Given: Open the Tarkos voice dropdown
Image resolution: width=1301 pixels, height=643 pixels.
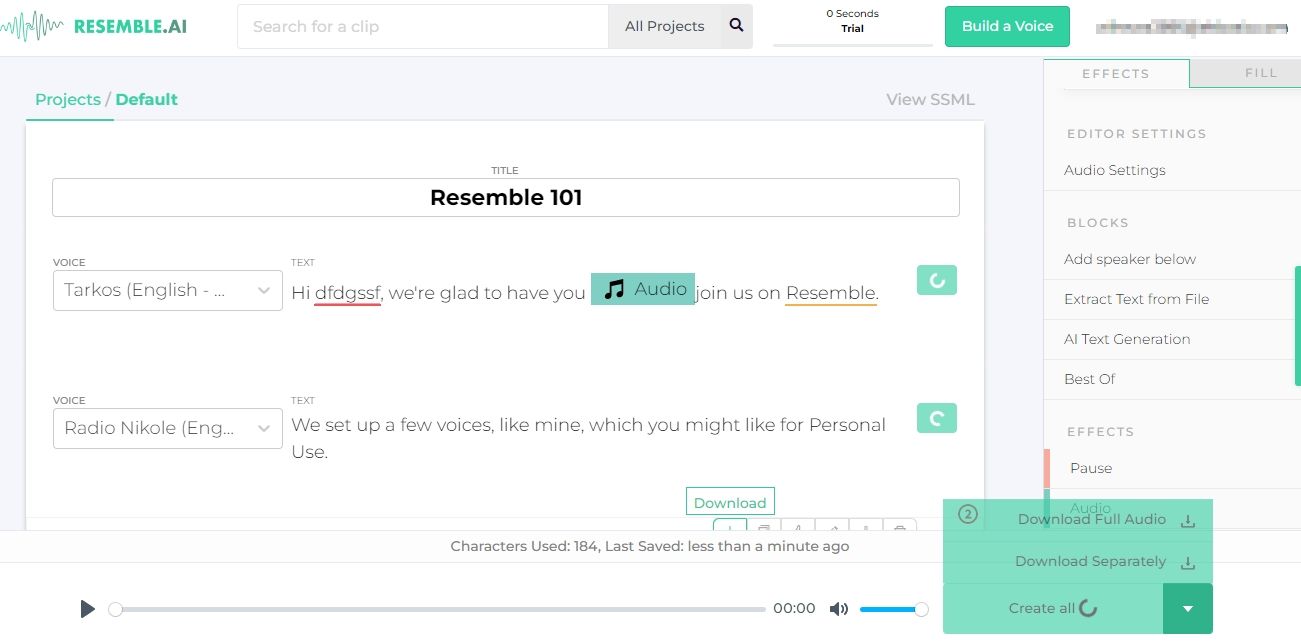Looking at the screenshot, I should click(x=168, y=290).
